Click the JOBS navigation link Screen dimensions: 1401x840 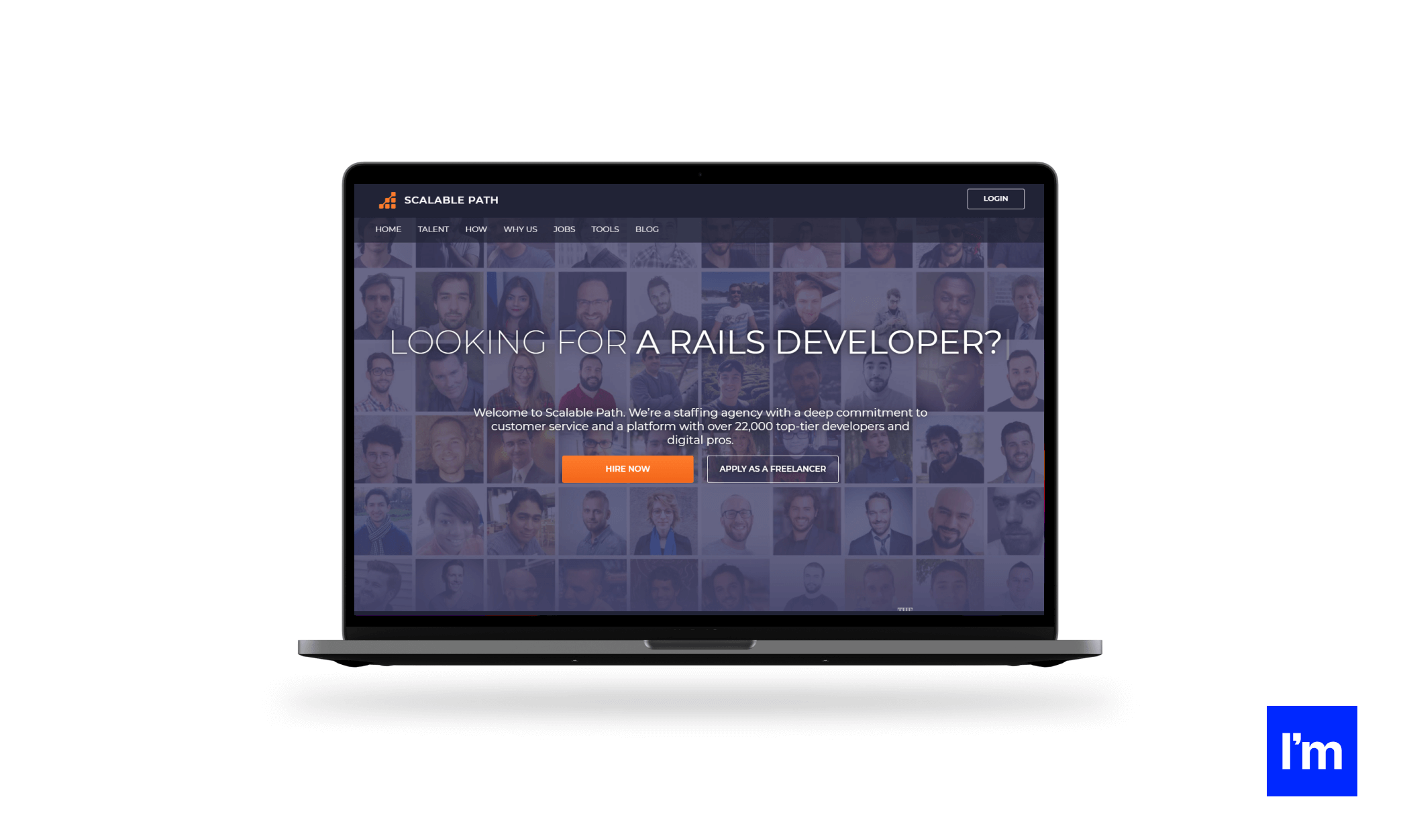coord(562,229)
